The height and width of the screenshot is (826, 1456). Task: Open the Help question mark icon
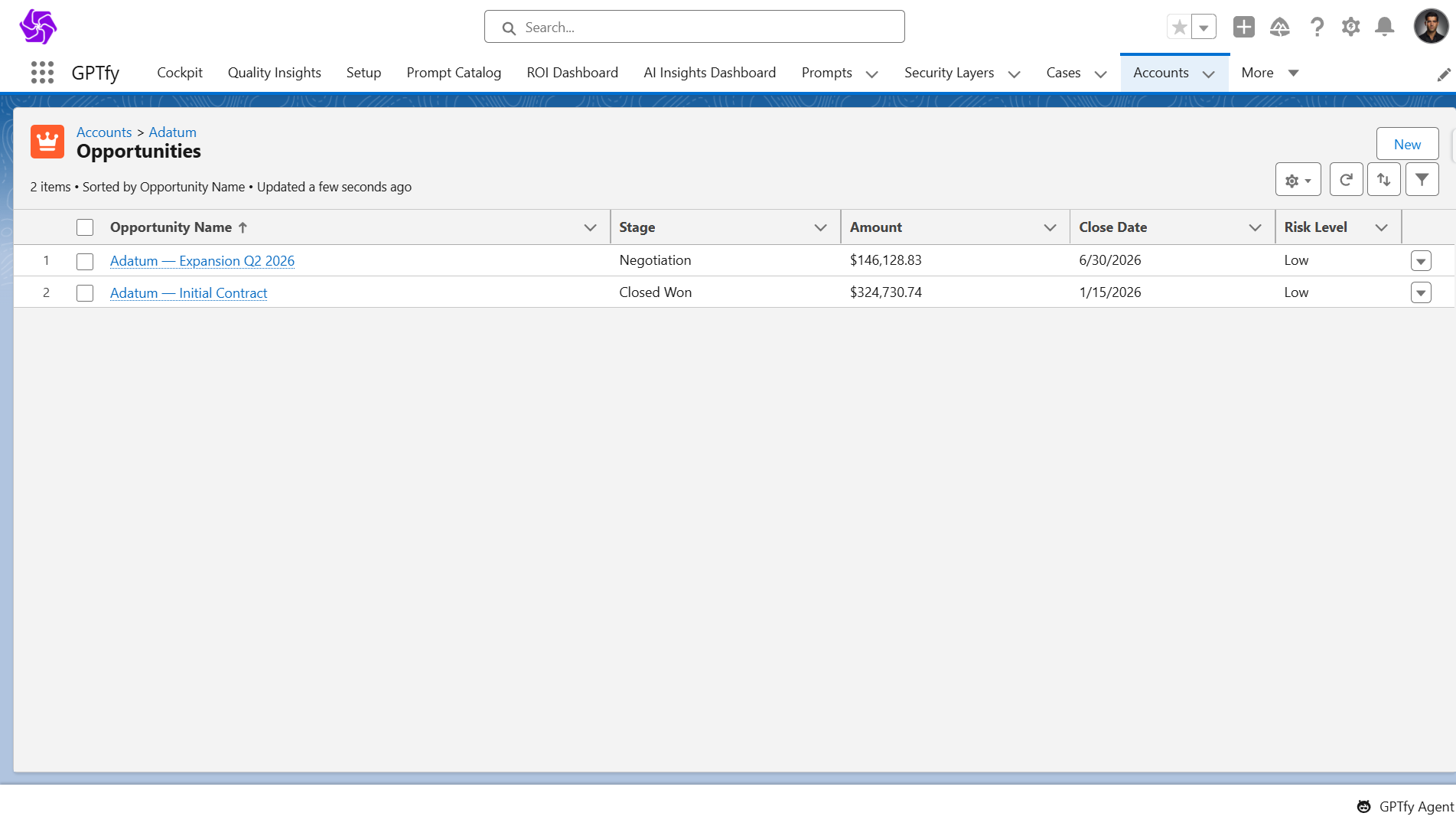(x=1317, y=27)
